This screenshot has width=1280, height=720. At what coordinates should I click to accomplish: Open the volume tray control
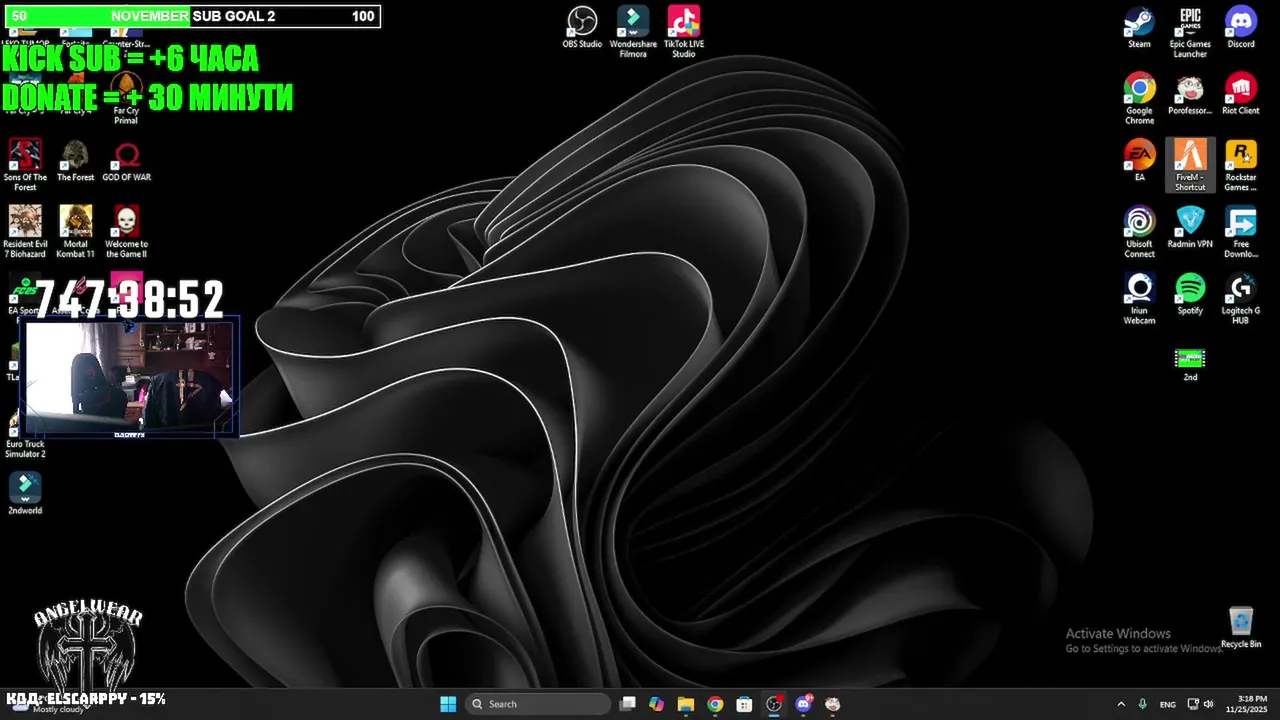[x=1209, y=704]
